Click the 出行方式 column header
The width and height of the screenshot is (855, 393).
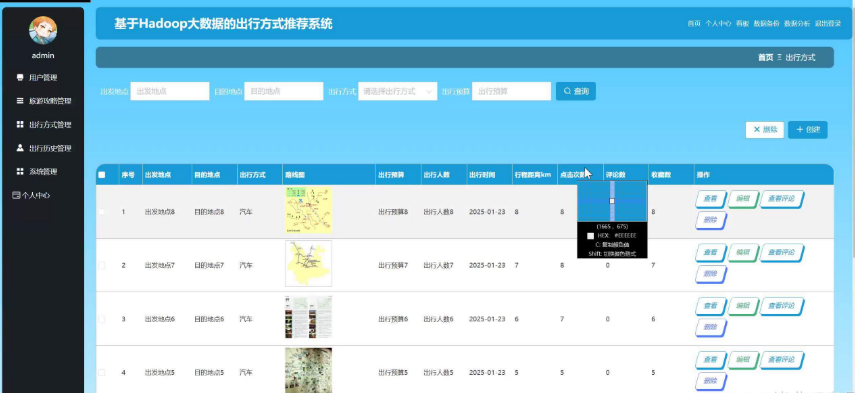pyautogui.click(x=252, y=175)
